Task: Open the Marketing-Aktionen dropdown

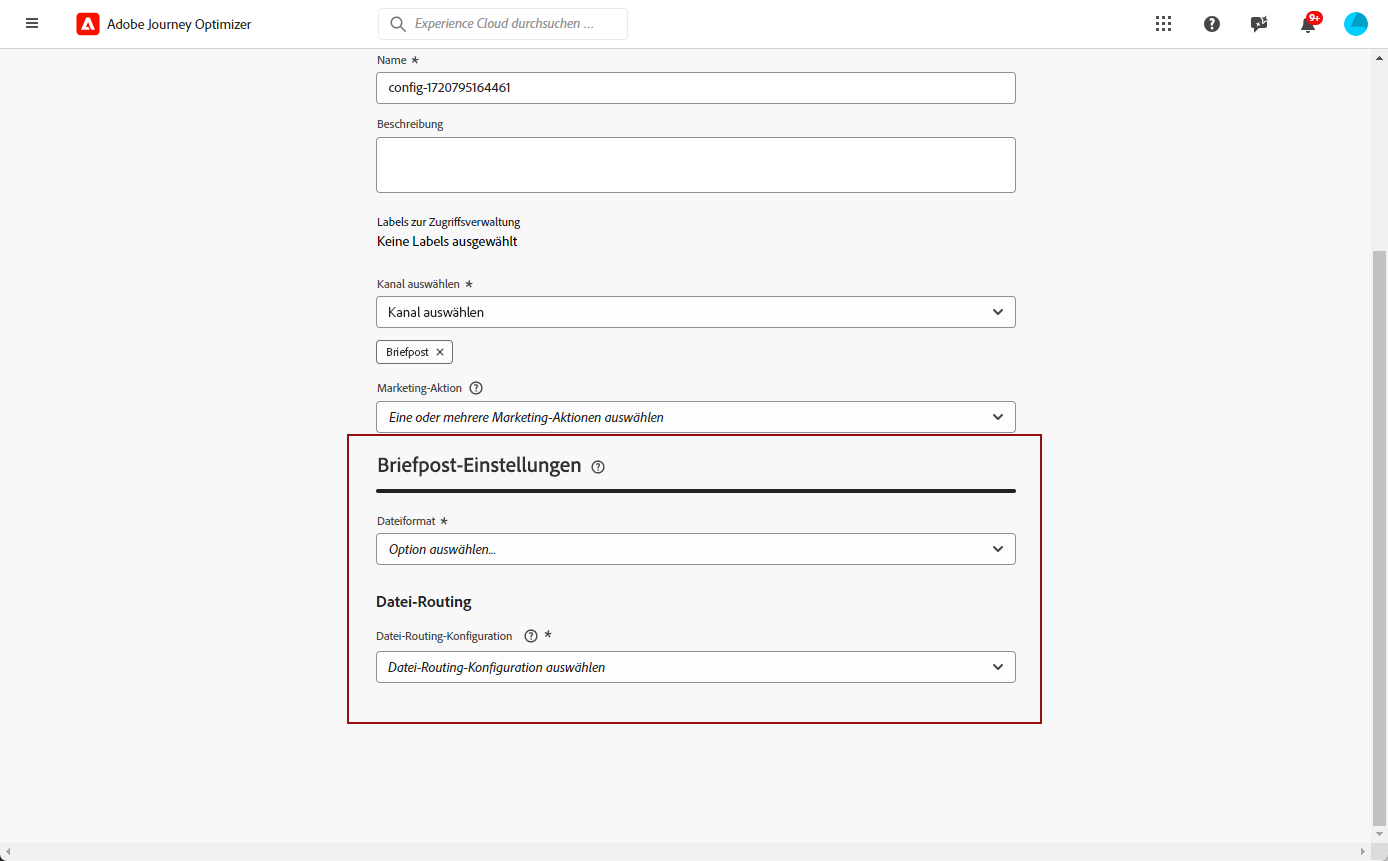Action: [x=696, y=417]
